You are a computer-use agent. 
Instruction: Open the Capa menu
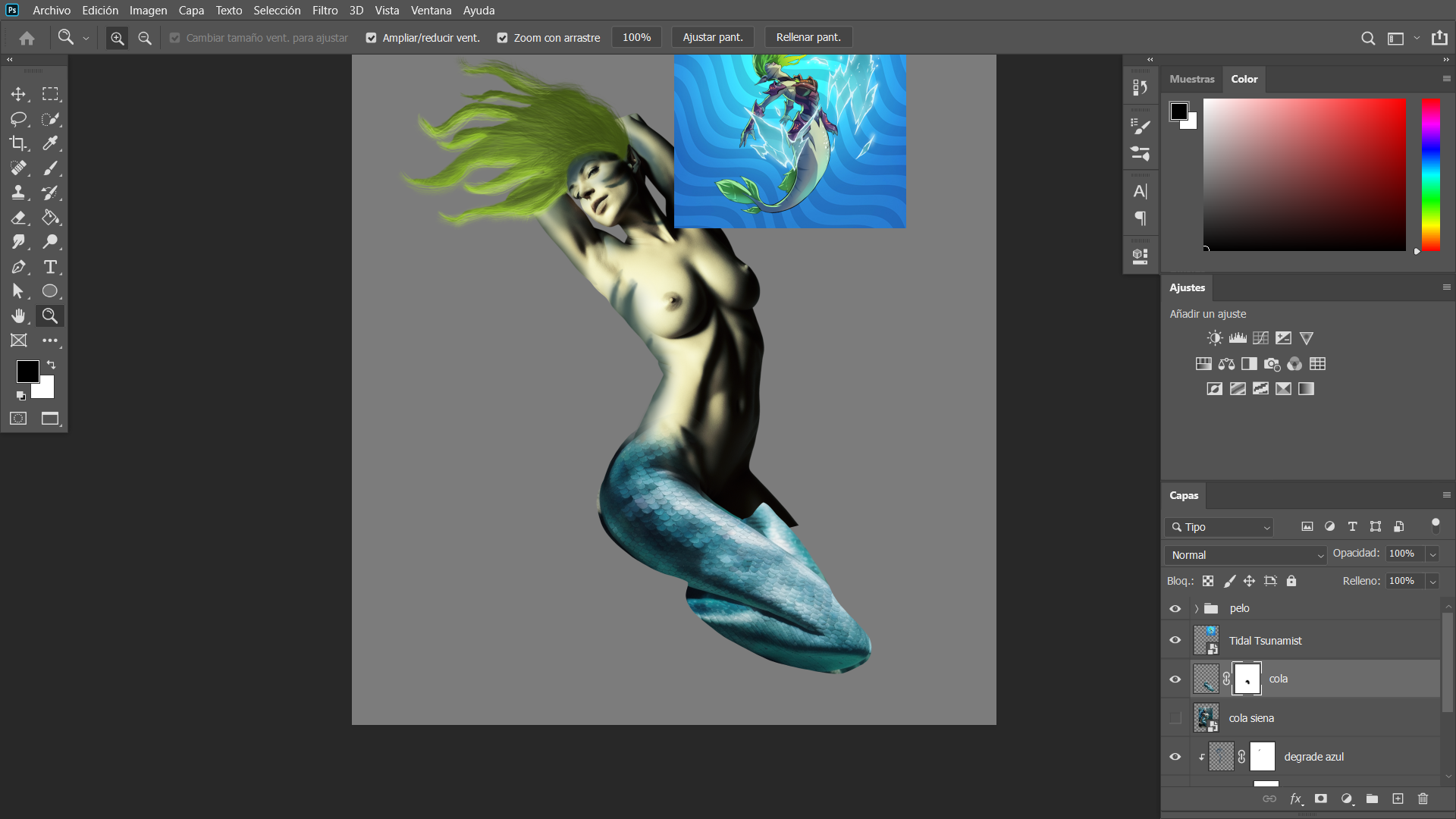coord(191,11)
